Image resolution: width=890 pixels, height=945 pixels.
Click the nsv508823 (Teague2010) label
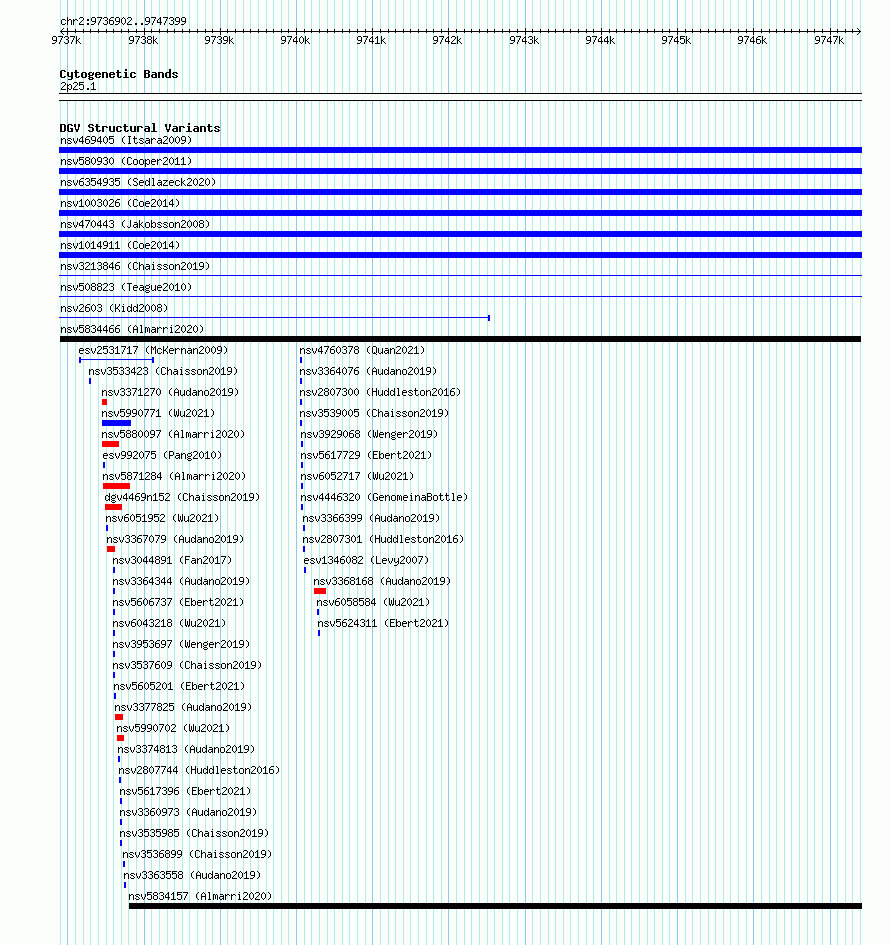click(126, 287)
